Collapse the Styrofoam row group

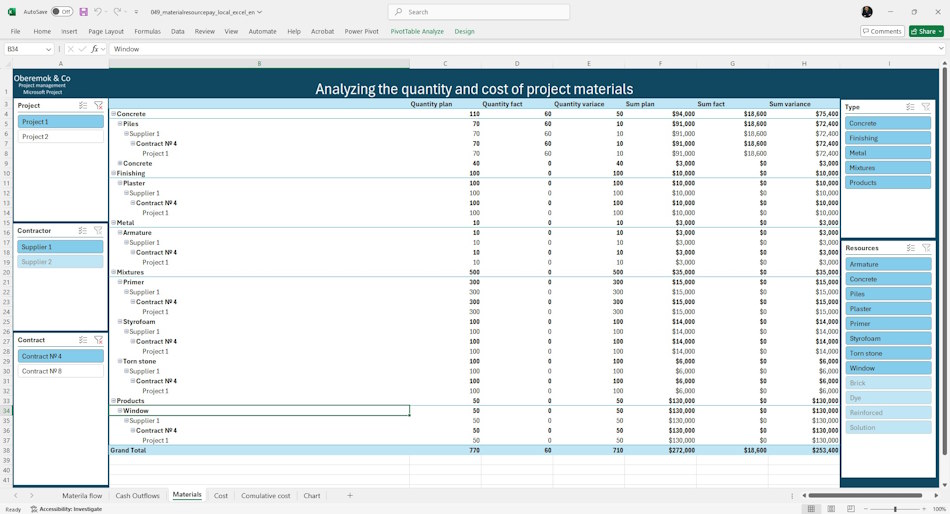[x=120, y=322]
